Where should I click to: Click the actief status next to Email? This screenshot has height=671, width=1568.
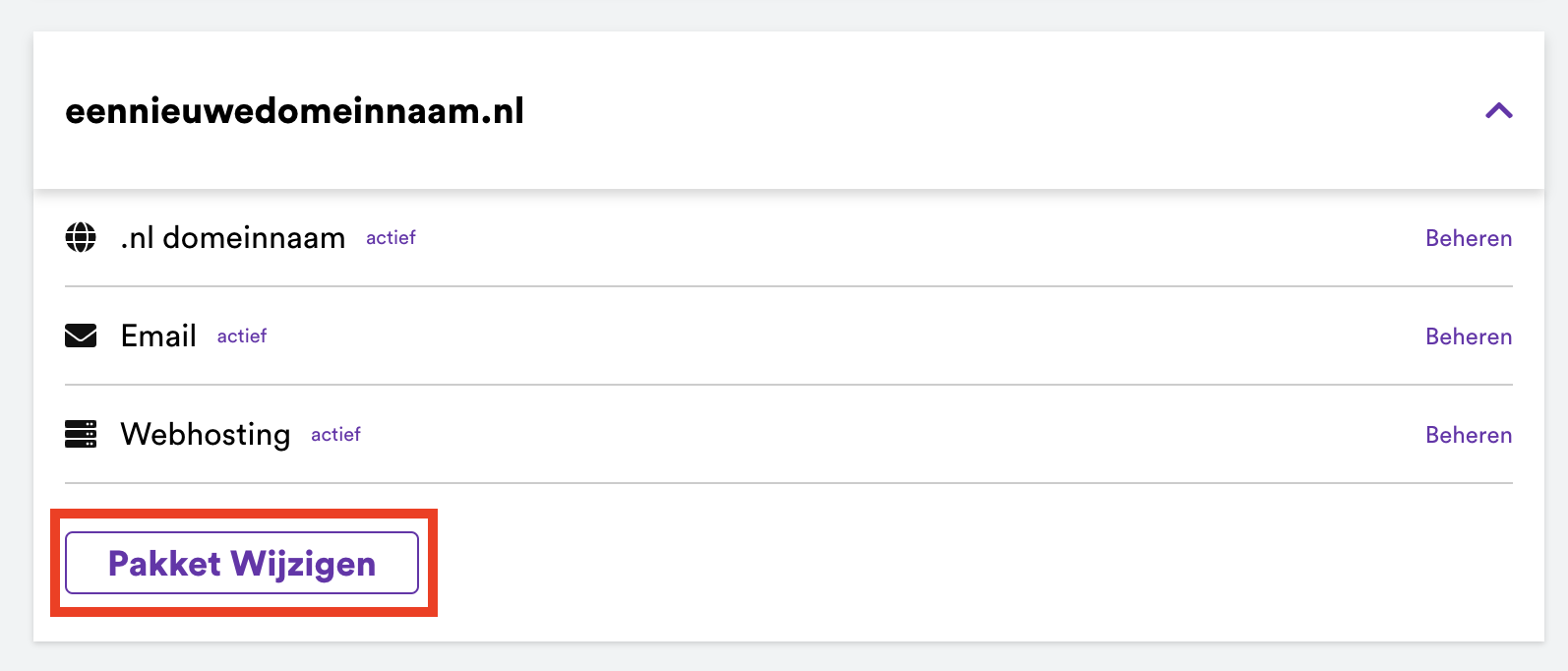(242, 336)
